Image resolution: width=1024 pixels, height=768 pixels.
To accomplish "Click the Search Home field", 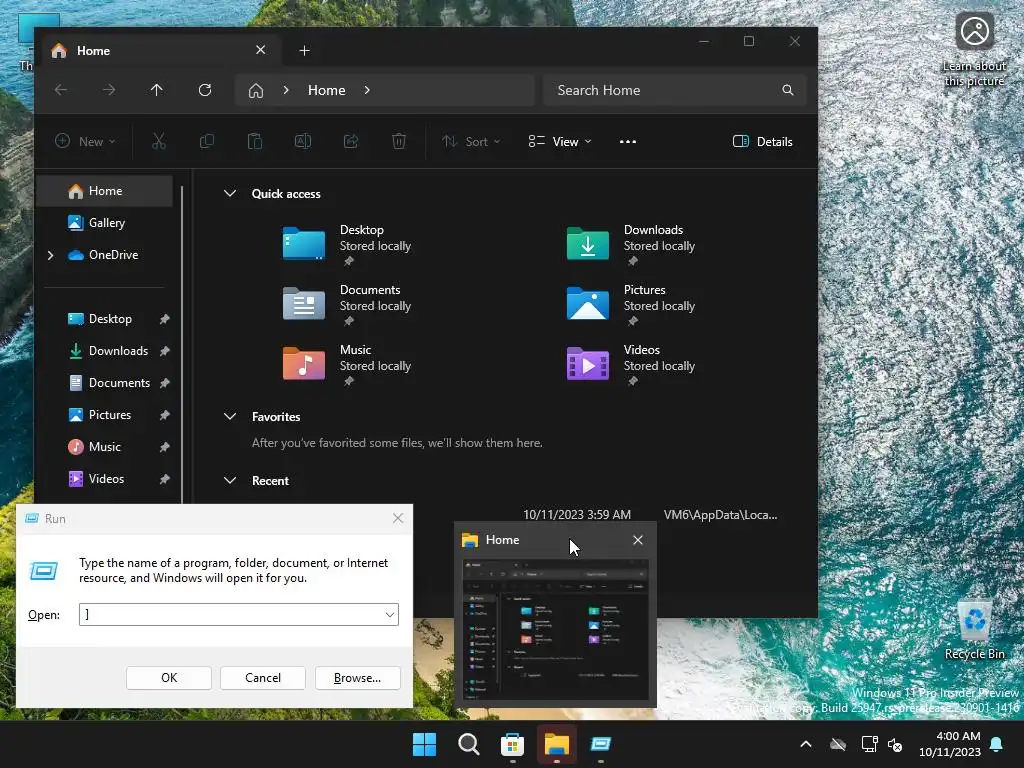I will 675,90.
